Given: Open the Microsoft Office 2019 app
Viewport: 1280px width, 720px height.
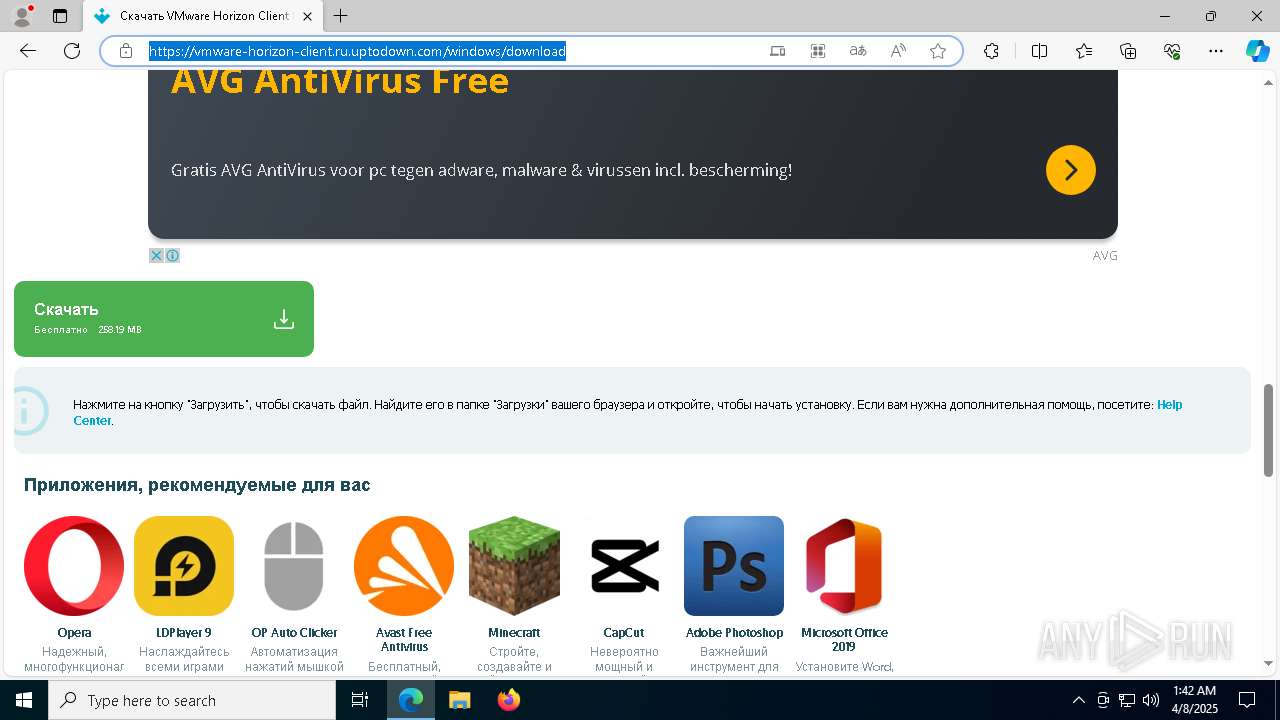Looking at the screenshot, I should coord(844,566).
